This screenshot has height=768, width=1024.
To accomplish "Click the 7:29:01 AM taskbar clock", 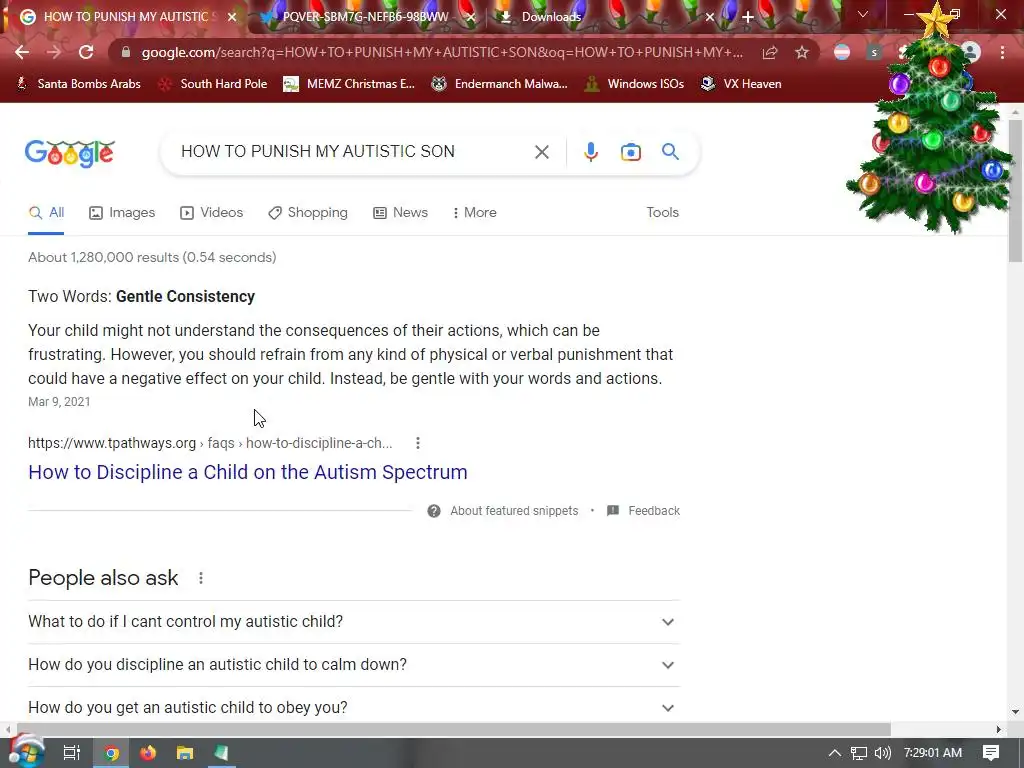I will pos(933,753).
